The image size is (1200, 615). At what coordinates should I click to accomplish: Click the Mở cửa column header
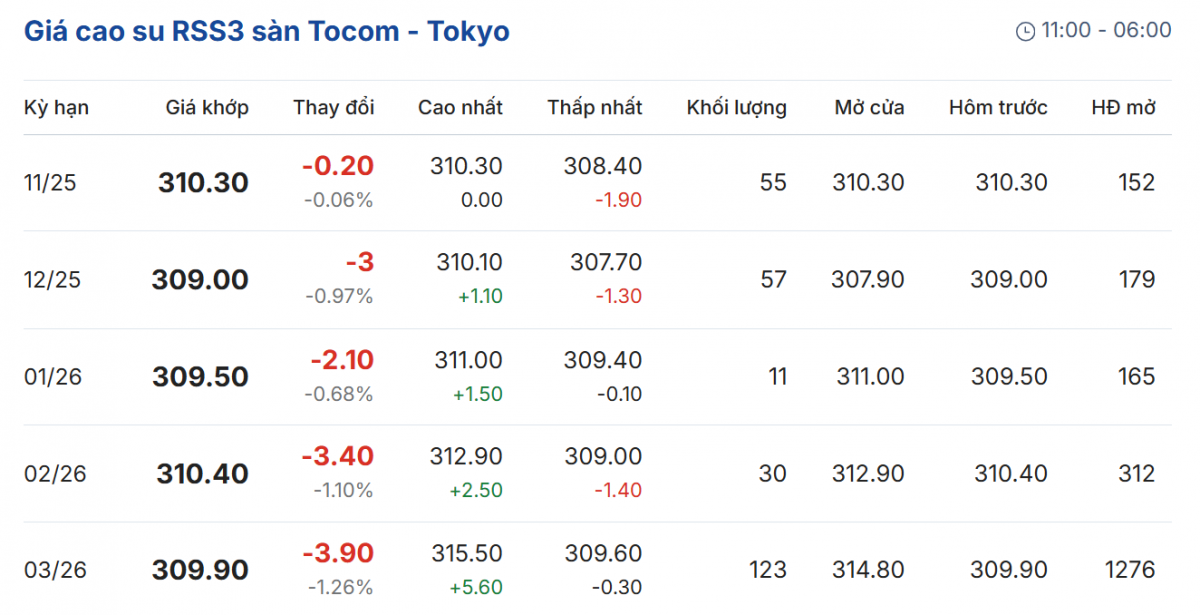(x=869, y=108)
